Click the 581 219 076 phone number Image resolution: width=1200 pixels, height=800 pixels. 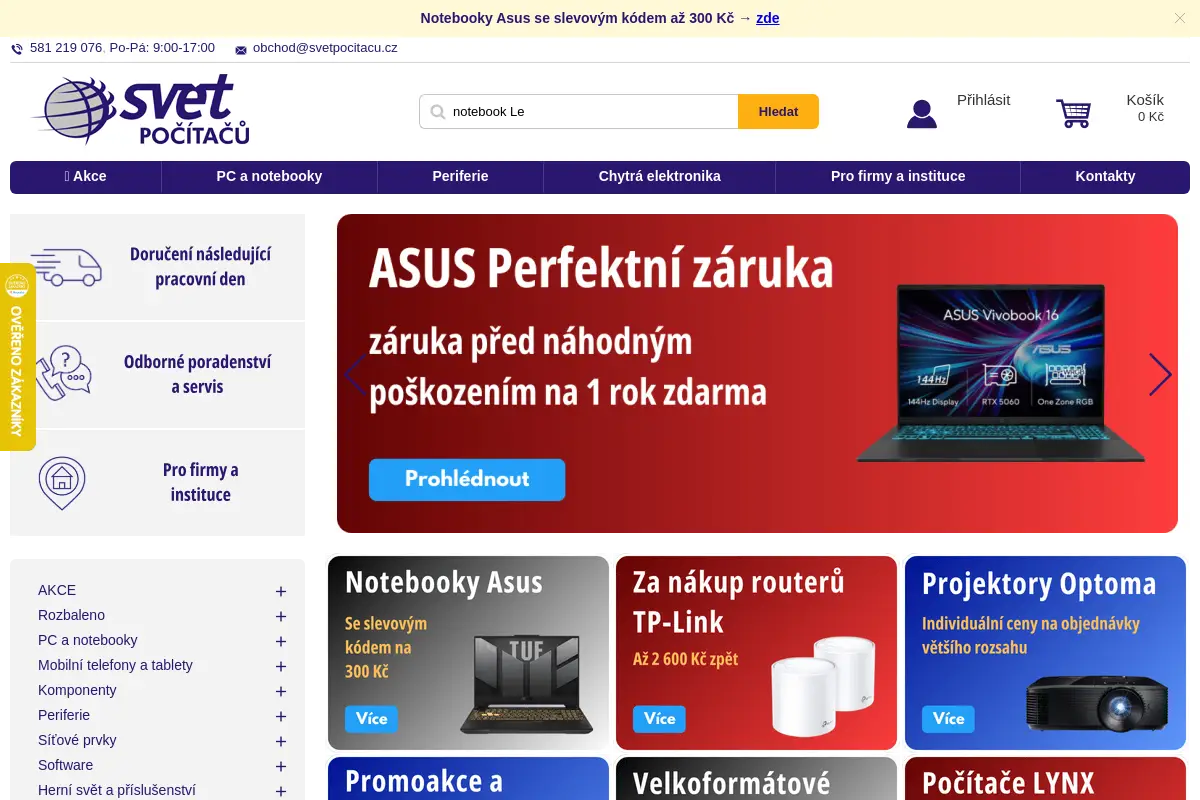click(x=66, y=48)
